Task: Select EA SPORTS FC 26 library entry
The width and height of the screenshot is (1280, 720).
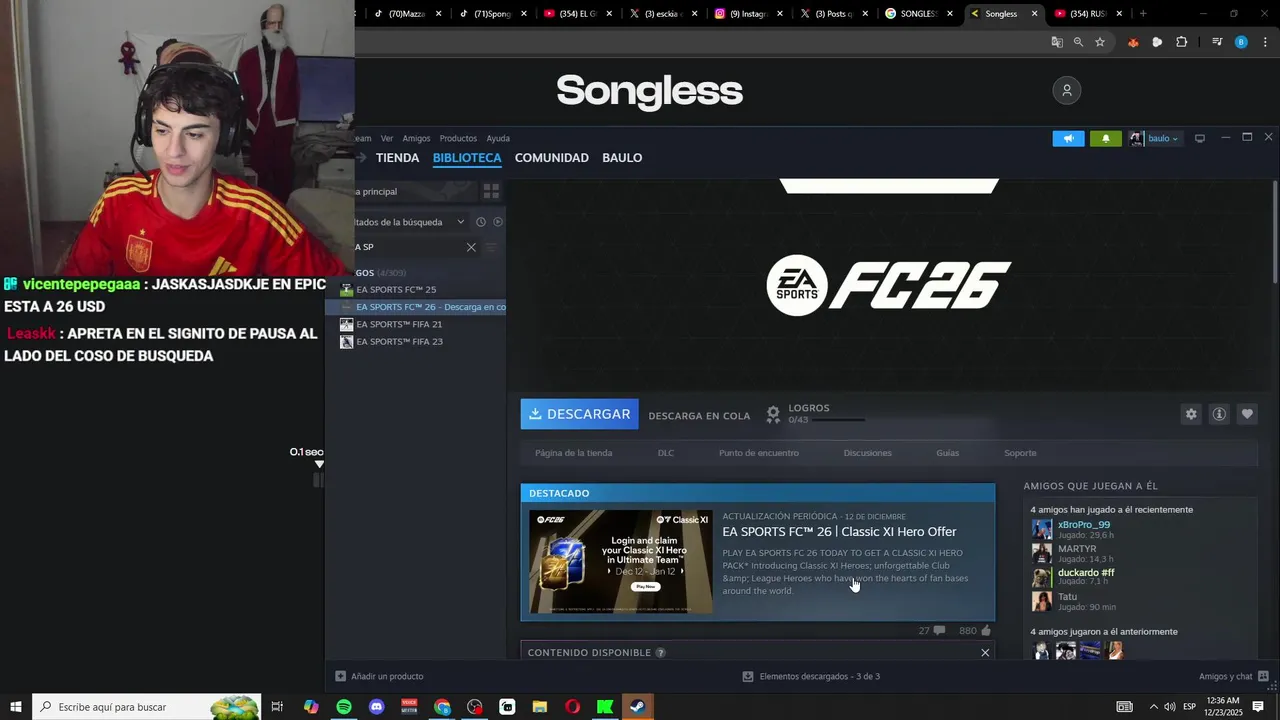Action: click(x=420, y=307)
